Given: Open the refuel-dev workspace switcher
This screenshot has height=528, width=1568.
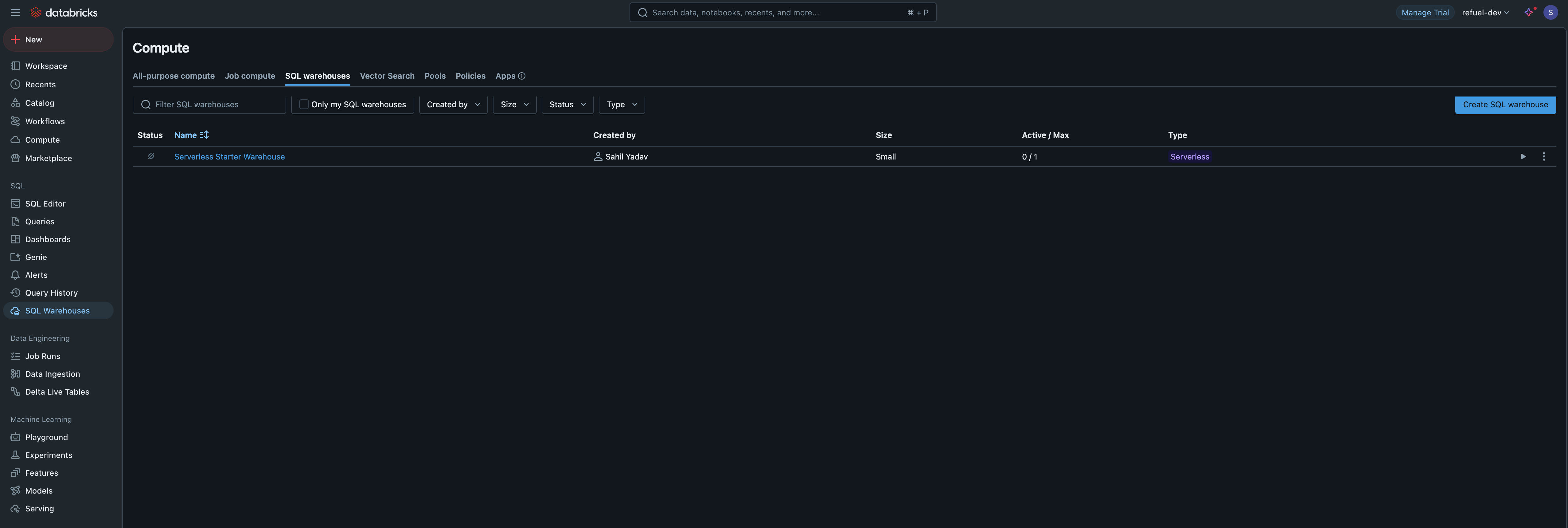Looking at the screenshot, I should point(1485,12).
